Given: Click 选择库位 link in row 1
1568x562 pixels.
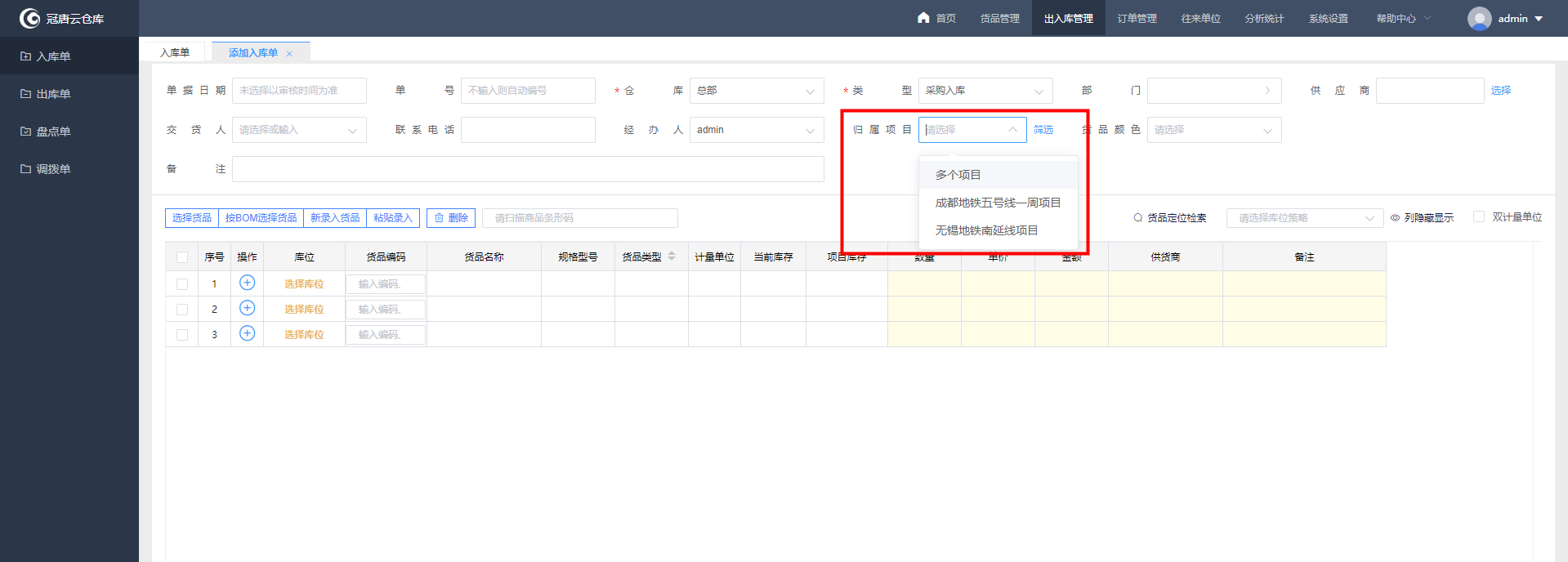Looking at the screenshot, I should click(x=304, y=284).
